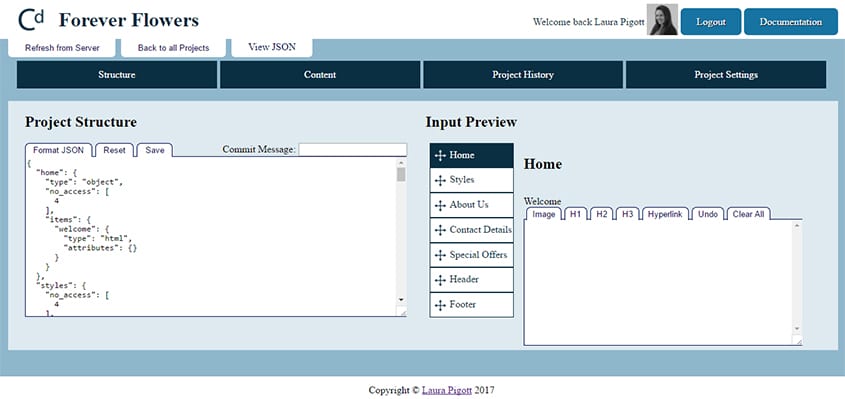Click the Commit Message input field
Image resolution: width=845 pixels, height=399 pixels.
coord(353,150)
